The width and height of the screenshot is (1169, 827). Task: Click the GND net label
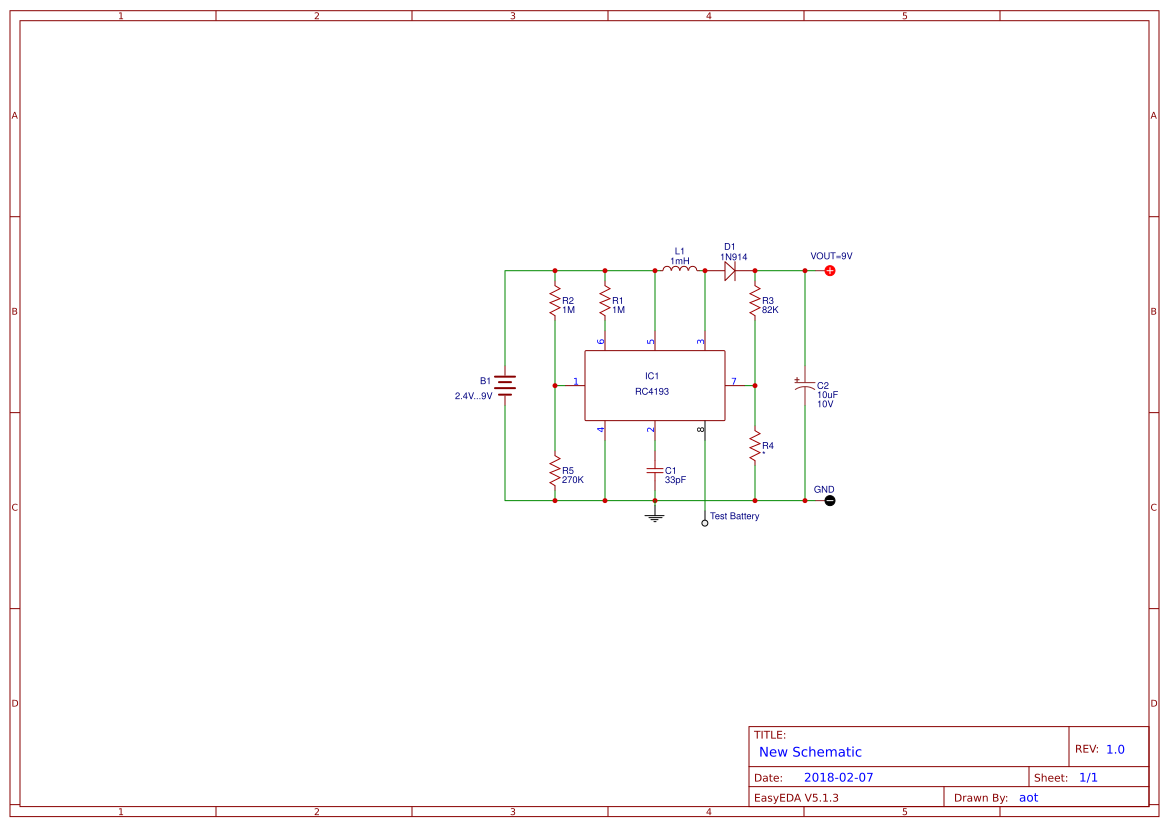point(824,489)
